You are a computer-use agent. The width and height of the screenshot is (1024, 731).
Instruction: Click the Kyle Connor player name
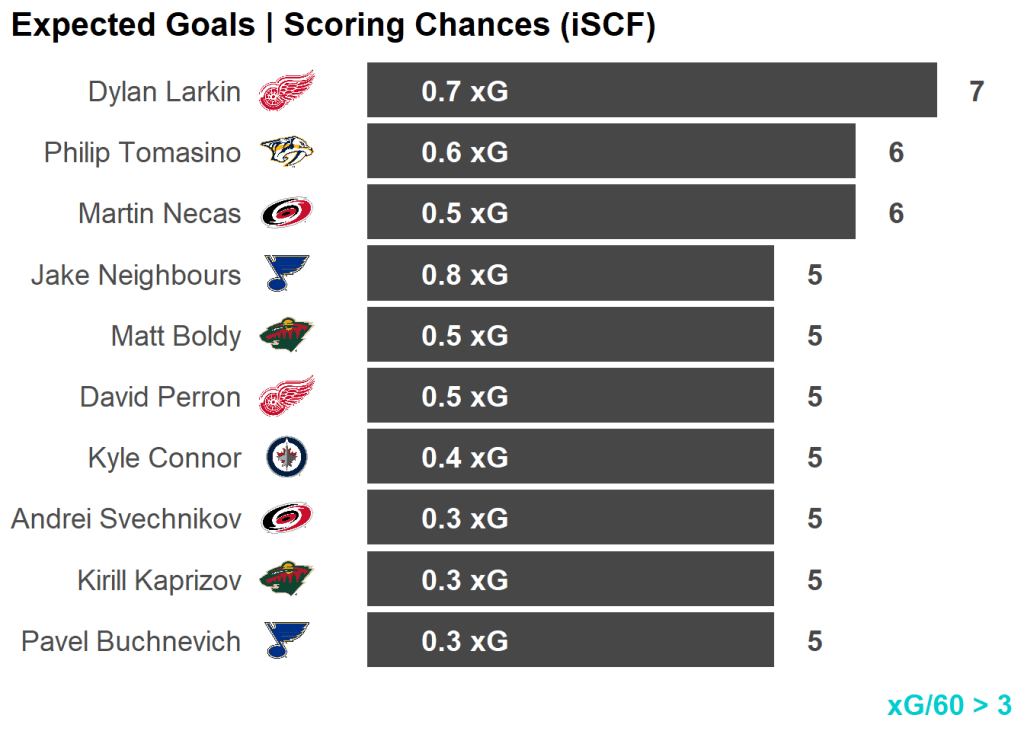(x=164, y=458)
